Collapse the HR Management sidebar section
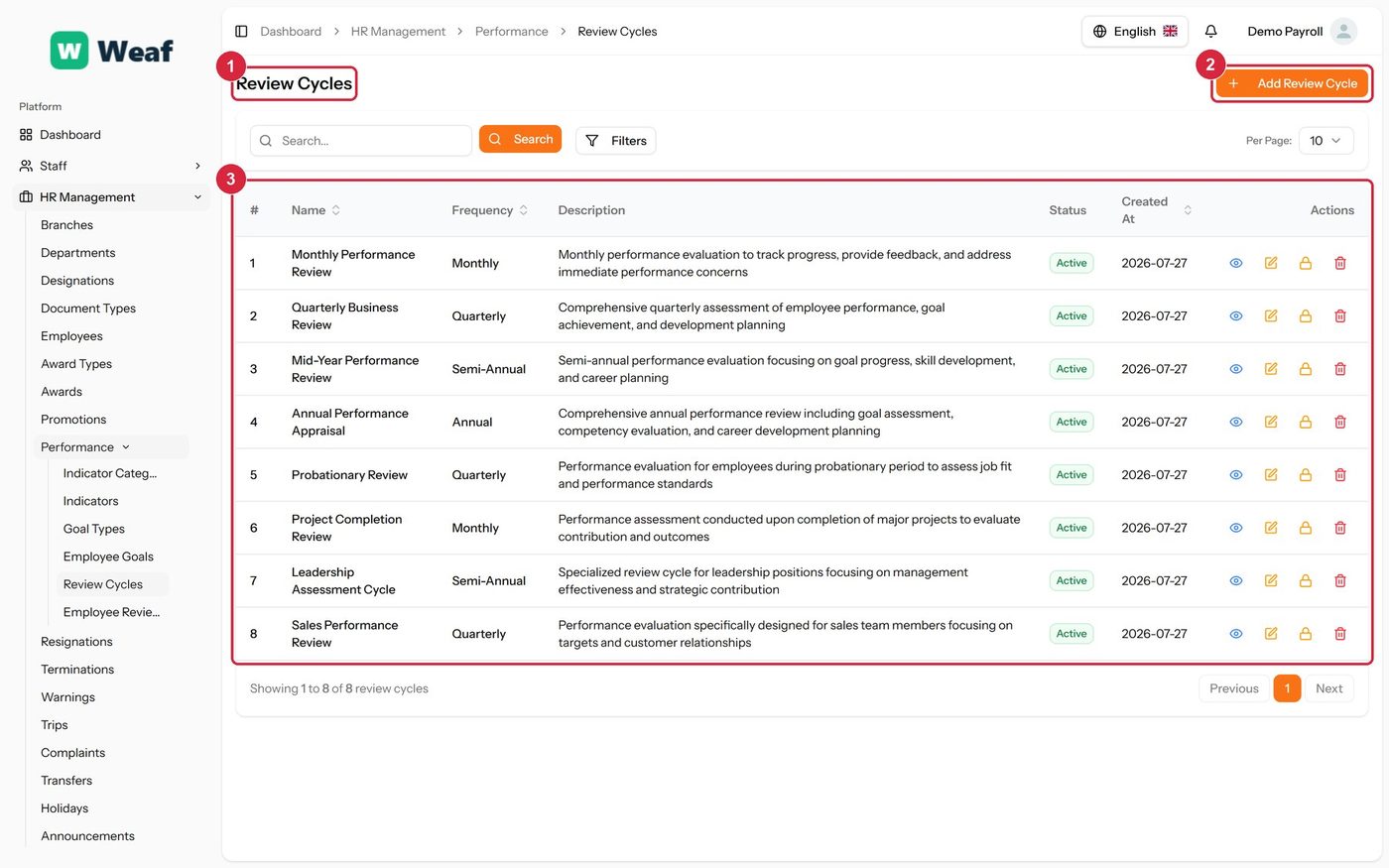The width and height of the screenshot is (1389, 868). click(x=112, y=197)
